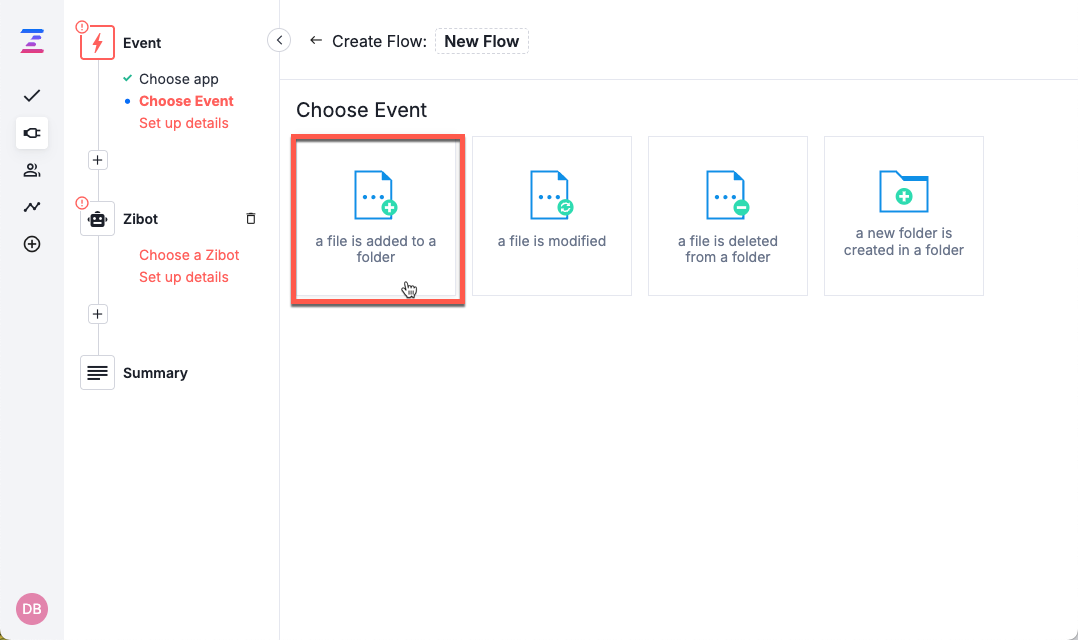Click the Summary step icon
Screen dimensions: 1078x640
click(x=97, y=372)
